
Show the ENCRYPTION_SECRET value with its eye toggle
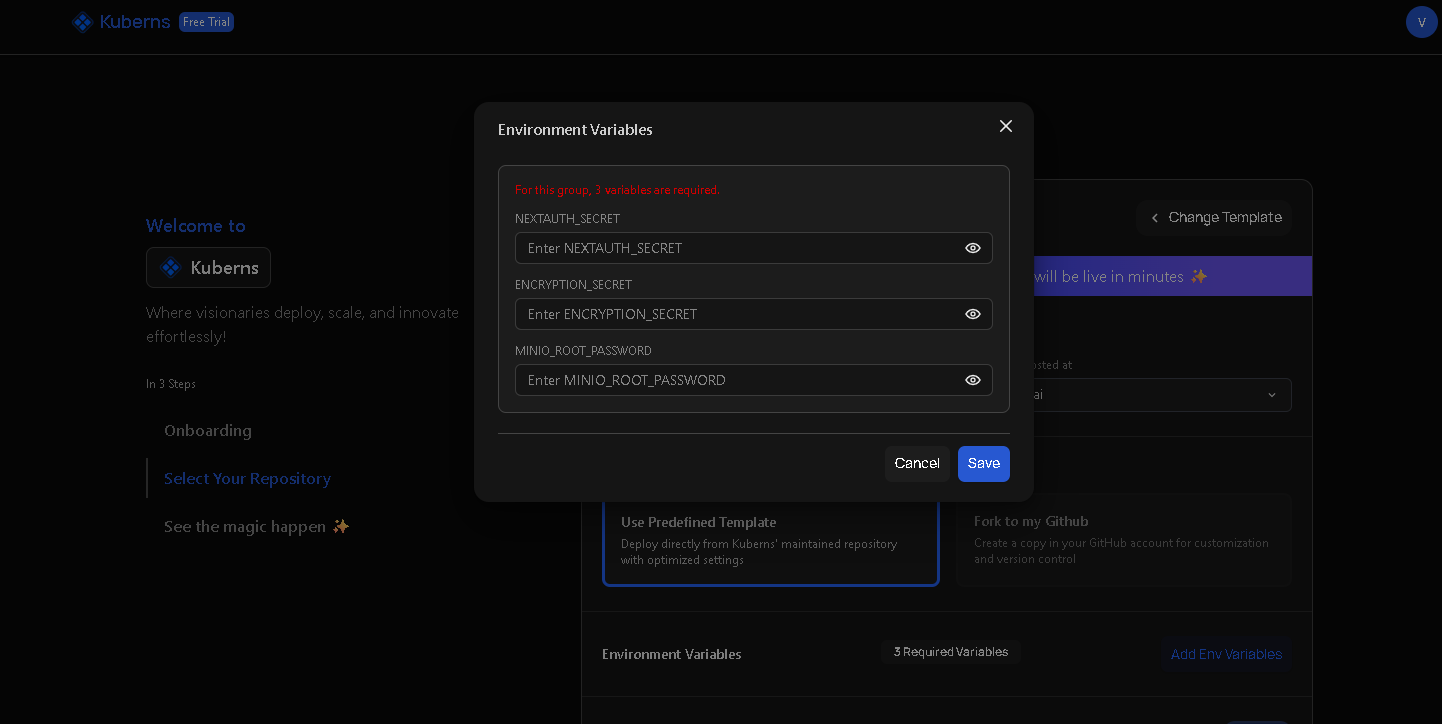973,314
